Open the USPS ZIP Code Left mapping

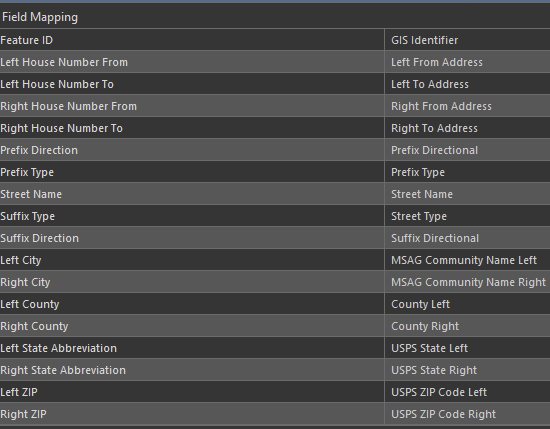467,392
